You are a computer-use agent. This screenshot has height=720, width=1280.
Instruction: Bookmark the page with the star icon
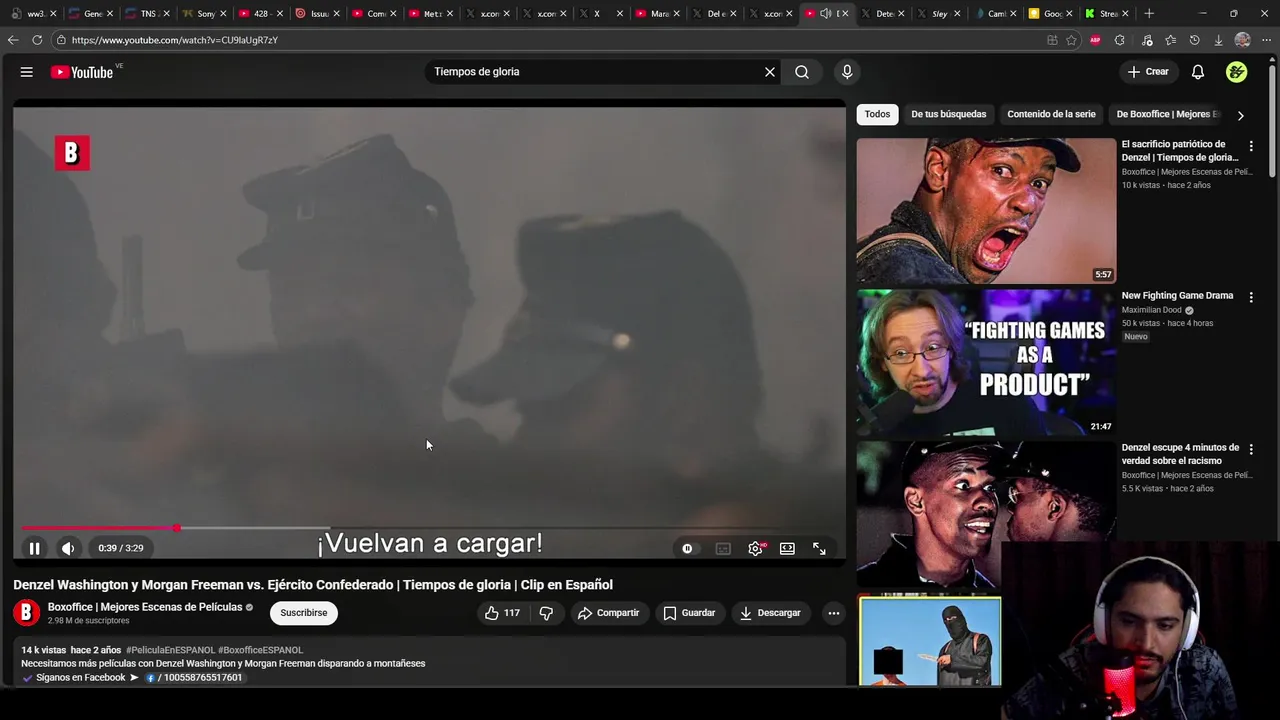(1071, 40)
